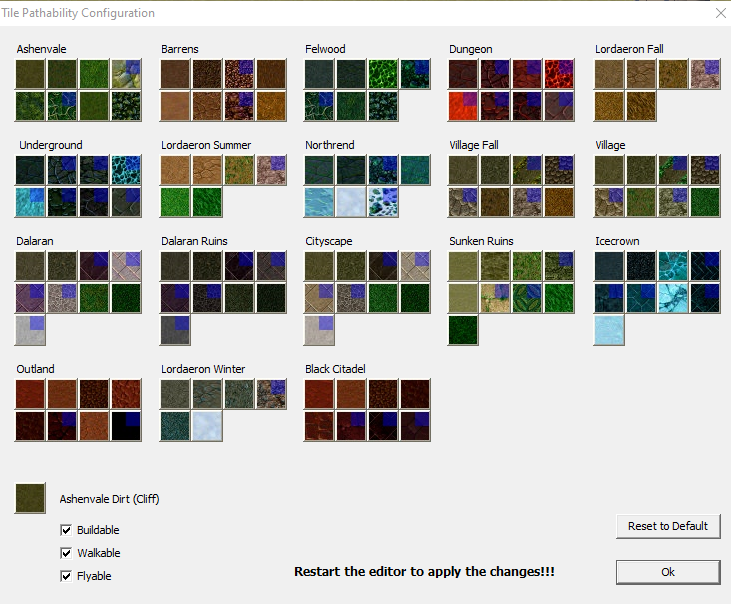
Task: Pick dark green tile at bottom of Sunken Ruins
Action: click(463, 330)
